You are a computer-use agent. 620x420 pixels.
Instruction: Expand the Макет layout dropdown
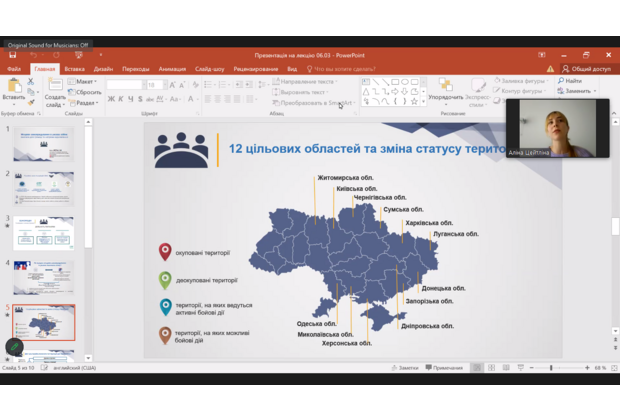86,81
